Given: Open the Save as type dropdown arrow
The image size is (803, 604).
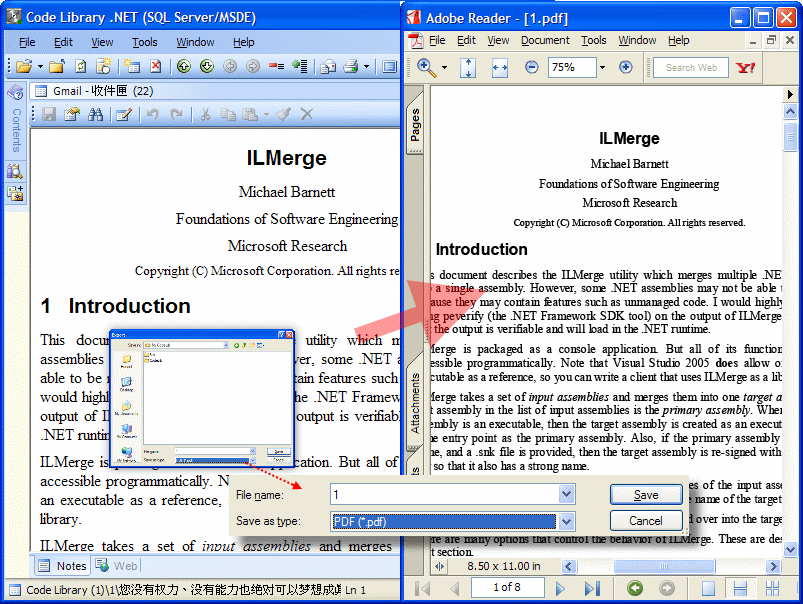Looking at the screenshot, I should click(x=566, y=522).
